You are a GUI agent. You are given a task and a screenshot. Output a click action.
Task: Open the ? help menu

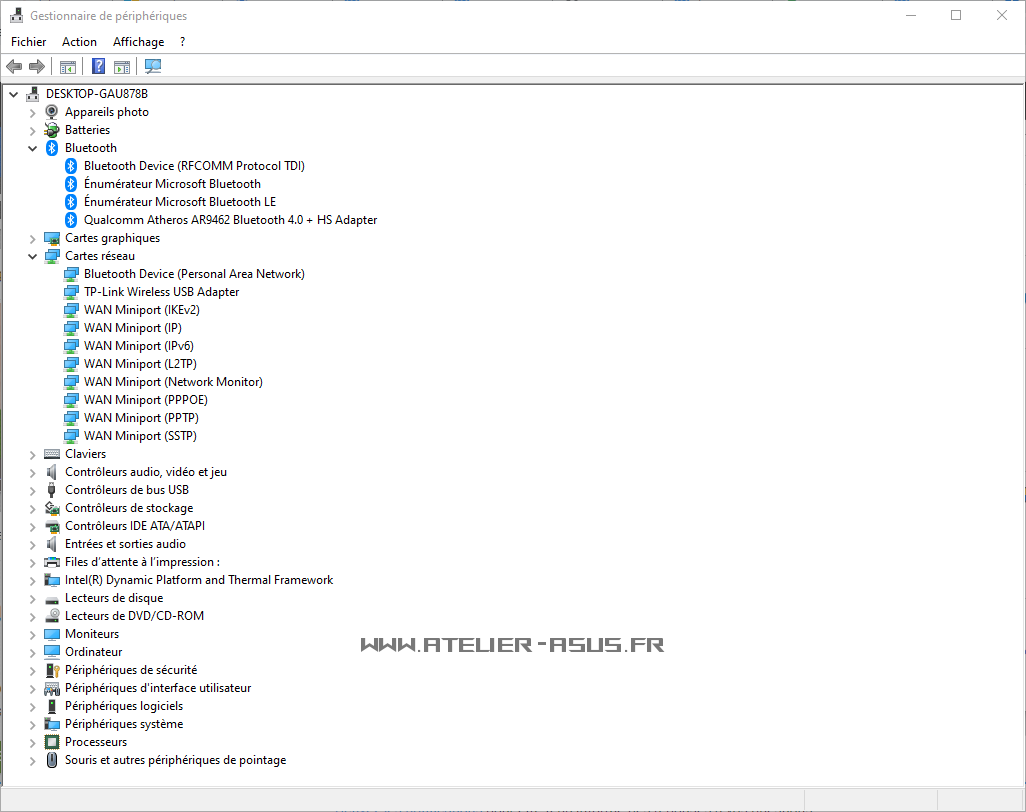click(x=183, y=42)
